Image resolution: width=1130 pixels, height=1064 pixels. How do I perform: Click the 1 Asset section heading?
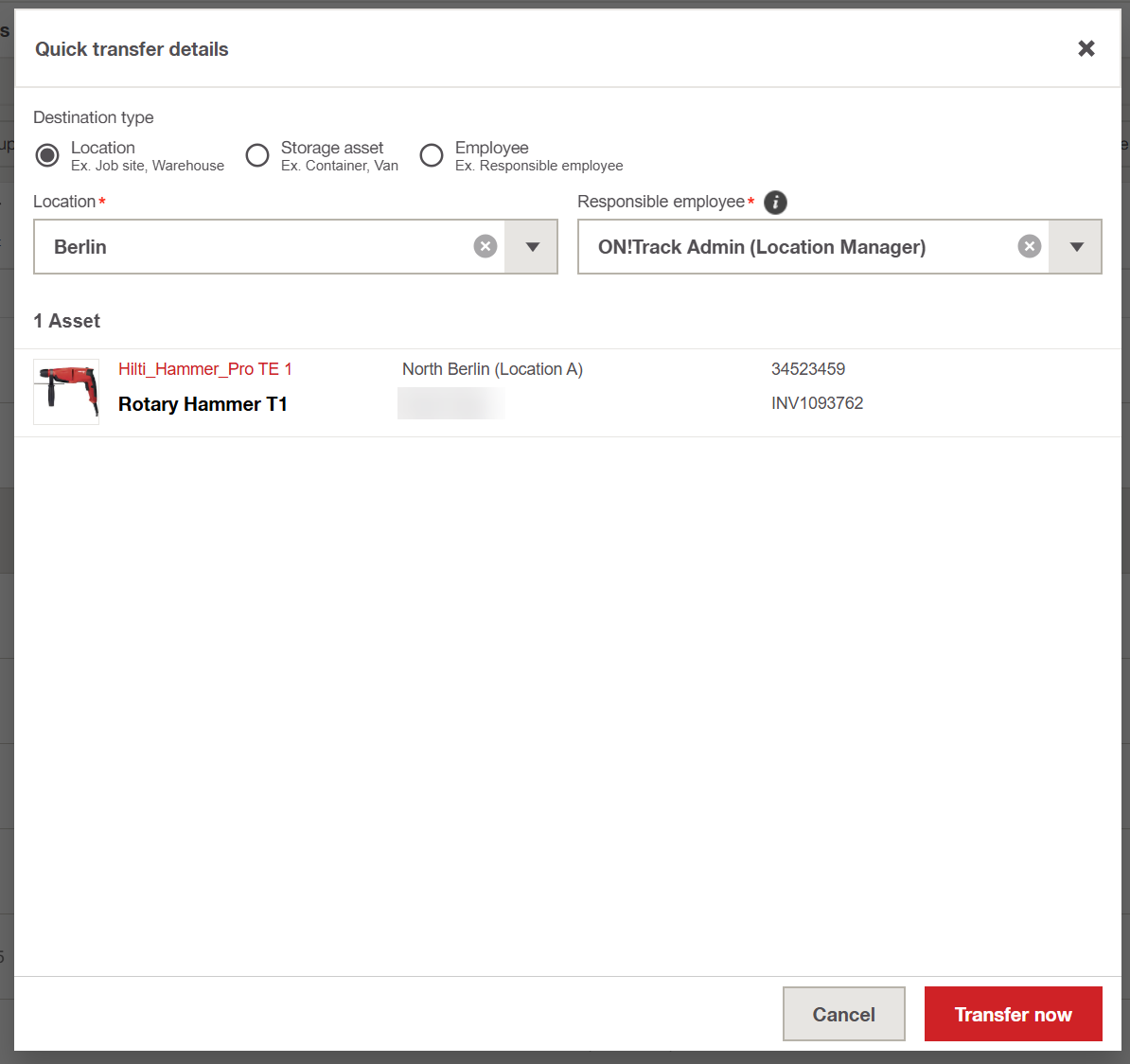[x=67, y=321]
